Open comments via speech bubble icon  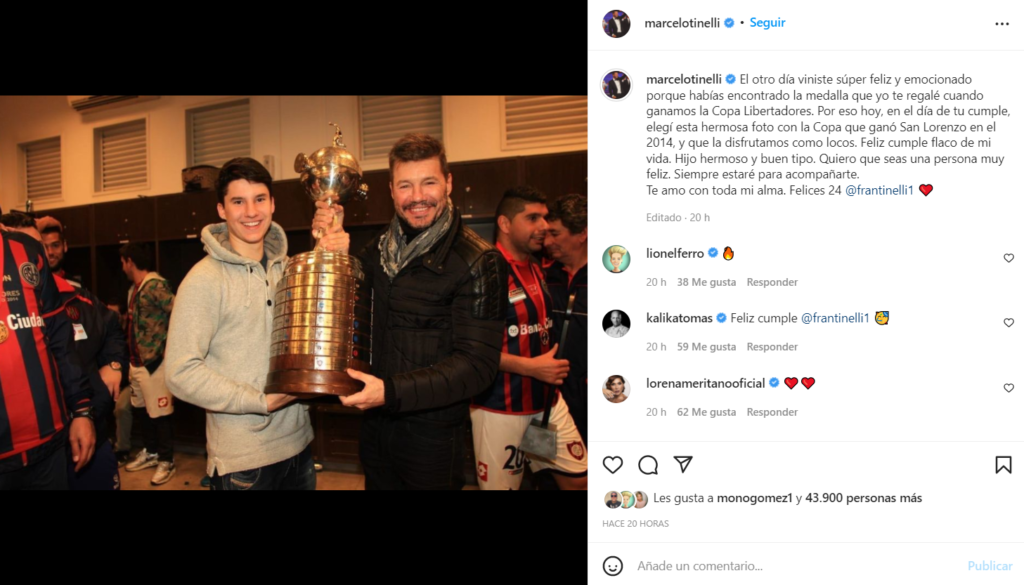coord(648,465)
